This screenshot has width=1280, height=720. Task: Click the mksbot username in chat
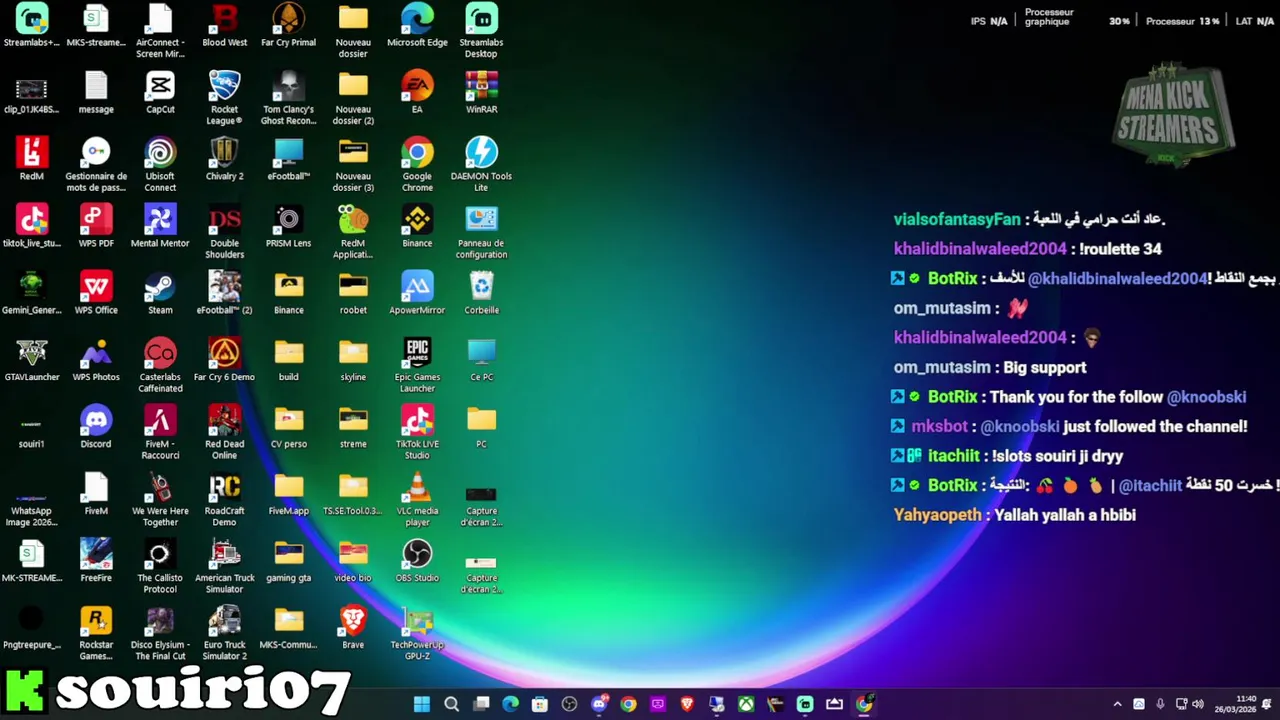tap(940, 426)
